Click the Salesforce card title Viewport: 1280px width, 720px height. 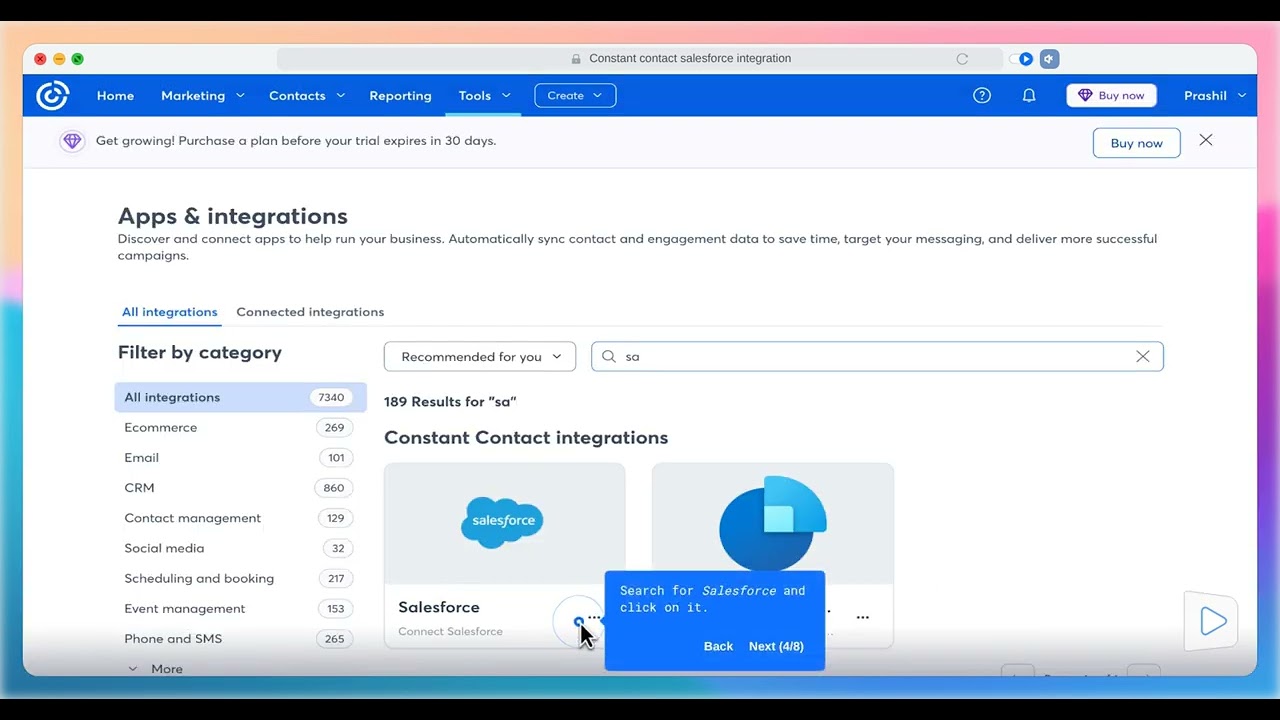pyautogui.click(x=439, y=607)
